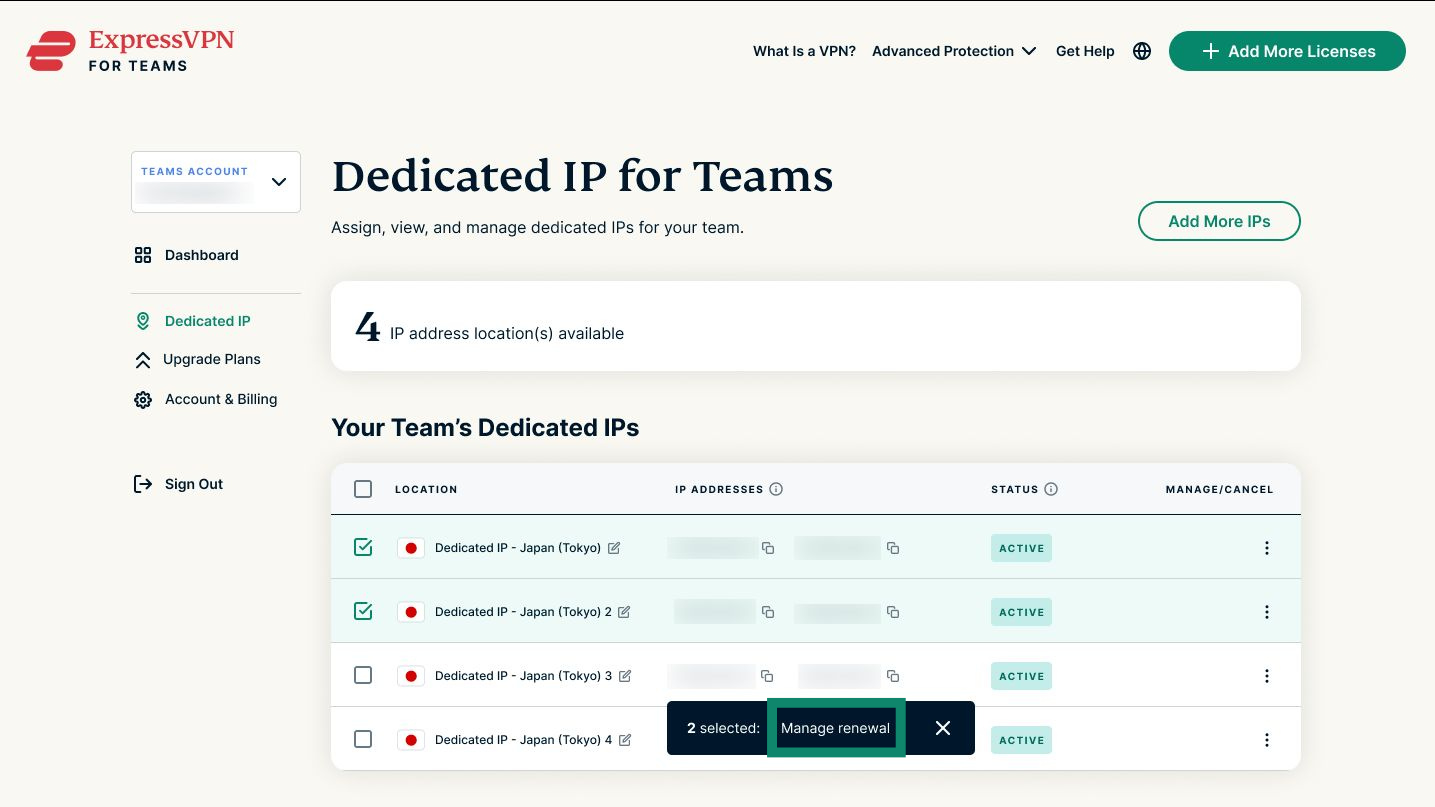The height and width of the screenshot is (807, 1435).
Task: Copy the first IP address of Japan (Tokyo) 2
Action: pyautogui.click(x=768, y=612)
